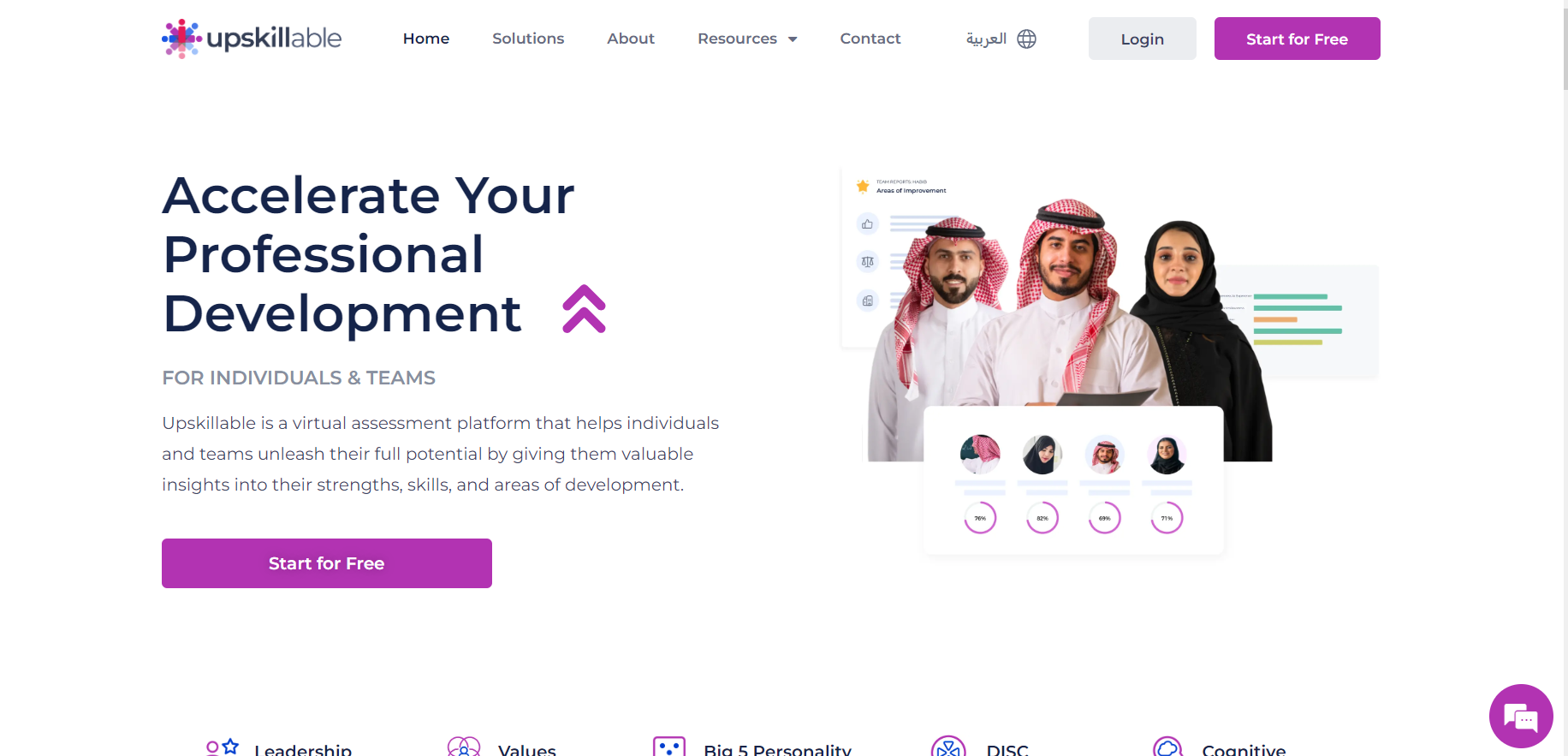The width and height of the screenshot is (1568, 756).
Task: Click the purple double-chevron up icon
Action: coord(584,308)
